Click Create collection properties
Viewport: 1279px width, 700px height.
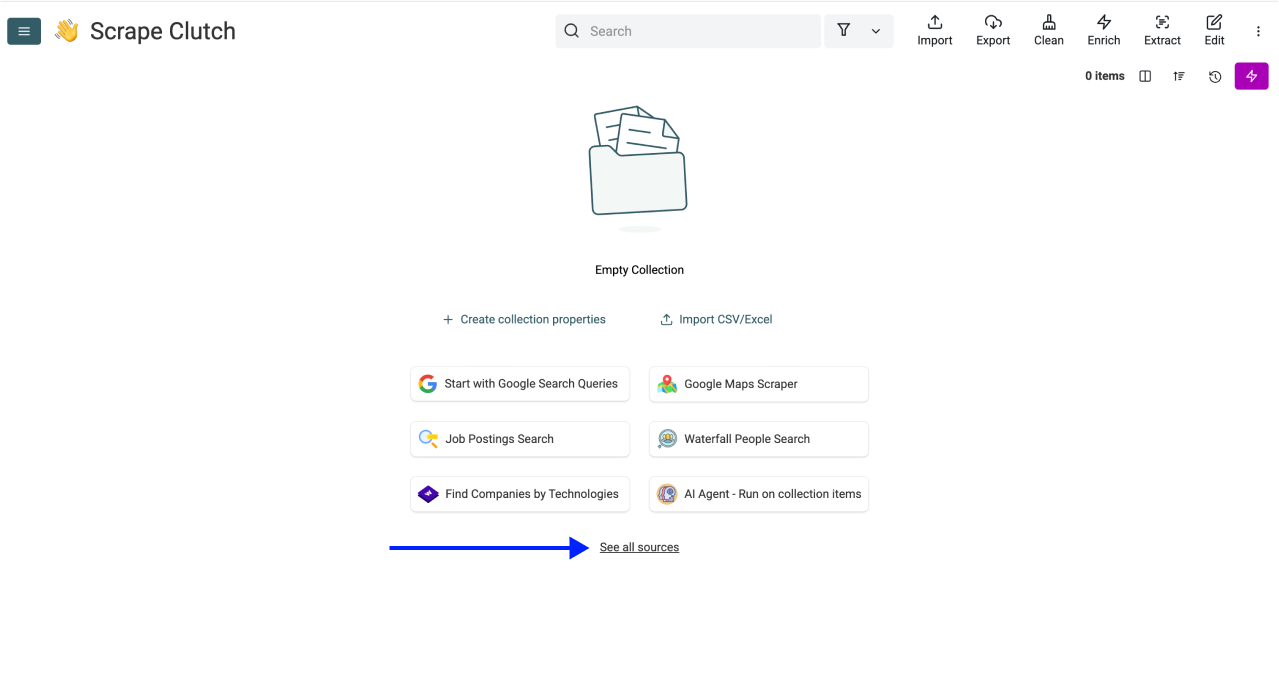tap(524, 320)
